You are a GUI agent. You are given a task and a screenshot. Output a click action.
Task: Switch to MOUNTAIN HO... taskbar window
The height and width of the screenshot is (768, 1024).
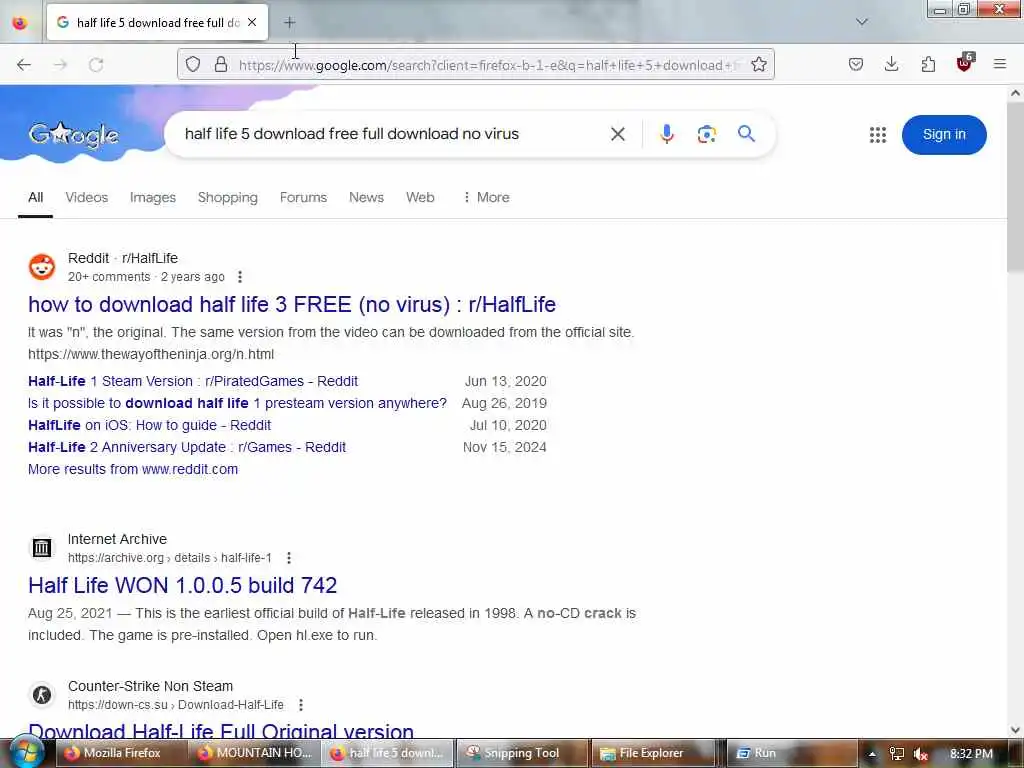click(x=255, y=753)
